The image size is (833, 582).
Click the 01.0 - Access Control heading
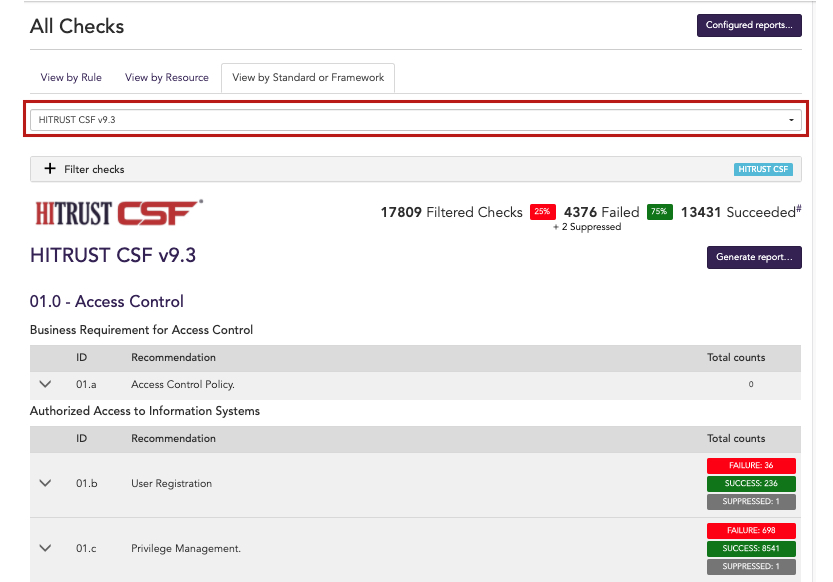107,302
